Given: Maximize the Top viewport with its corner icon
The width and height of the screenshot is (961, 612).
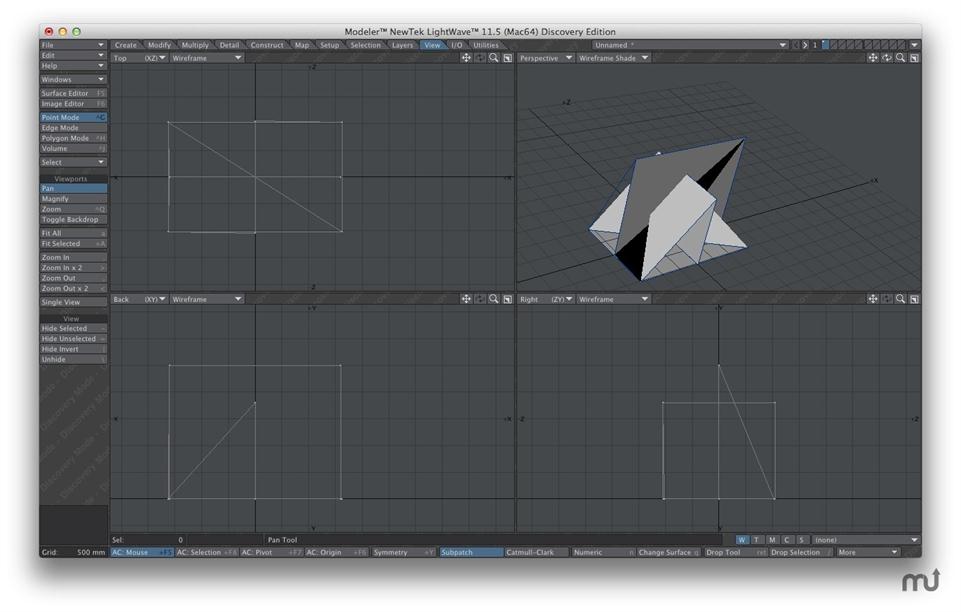Looking at the screenshot, I should (508, 58).
